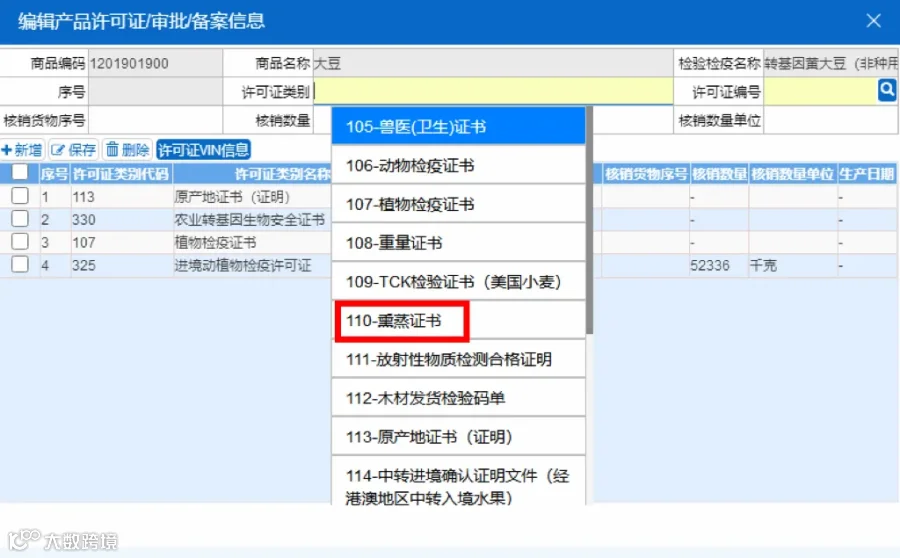Click the dropdown list scrollbar

pyautogui.click(x=589, y=221)
